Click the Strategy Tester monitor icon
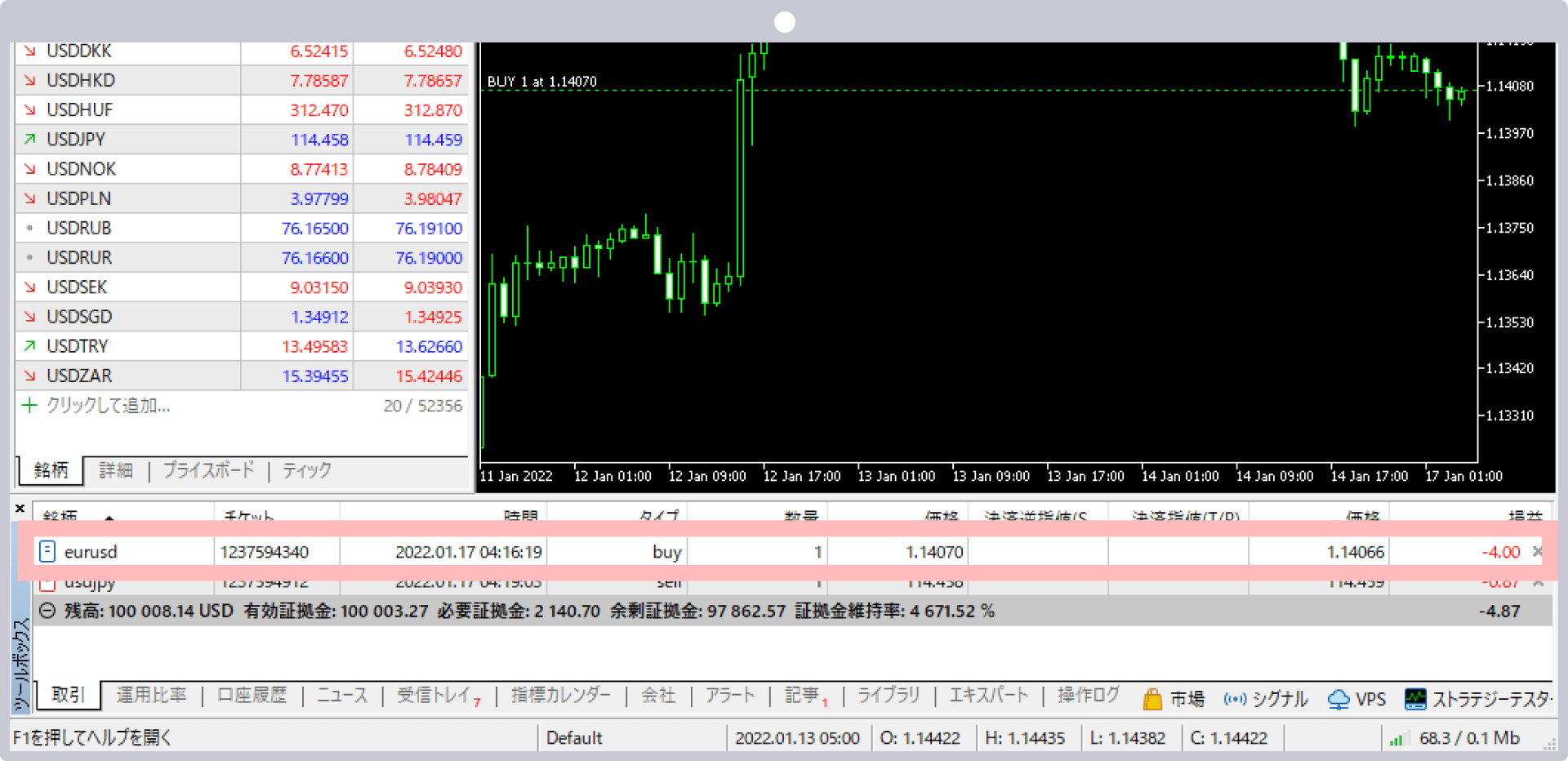The image size is (1568, 761). point(1415,699)
